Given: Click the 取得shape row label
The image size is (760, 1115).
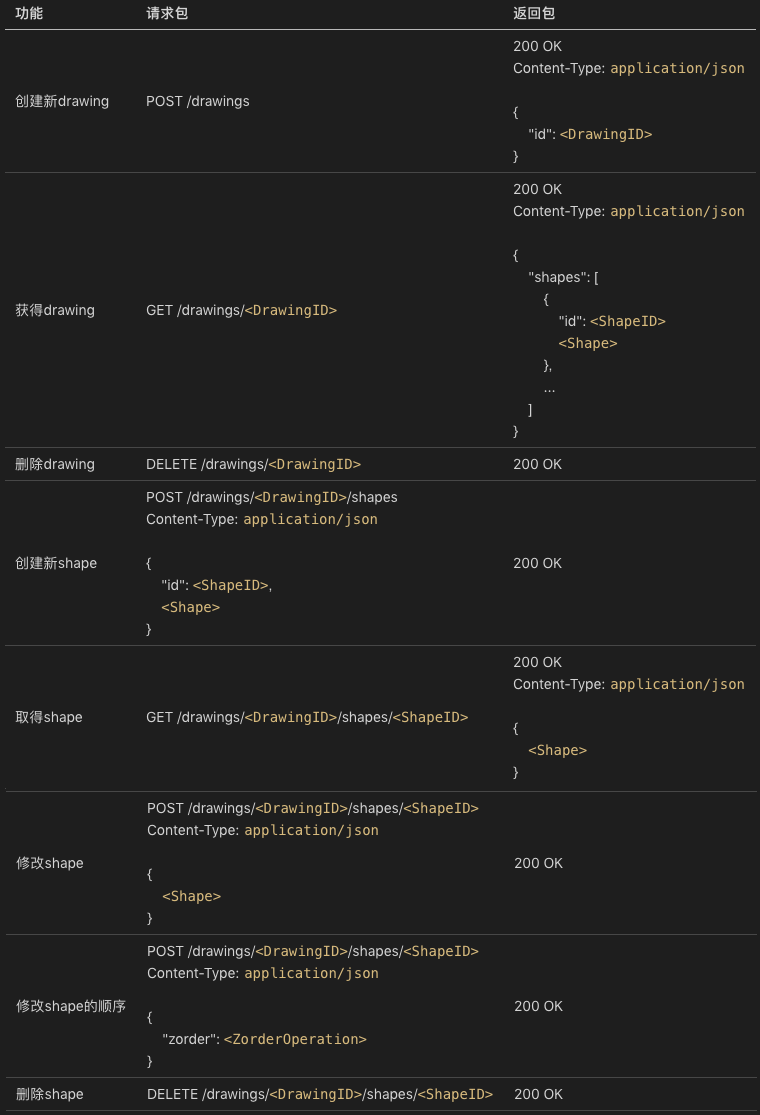Looking at the screenshot, I should tap(49, 717).
